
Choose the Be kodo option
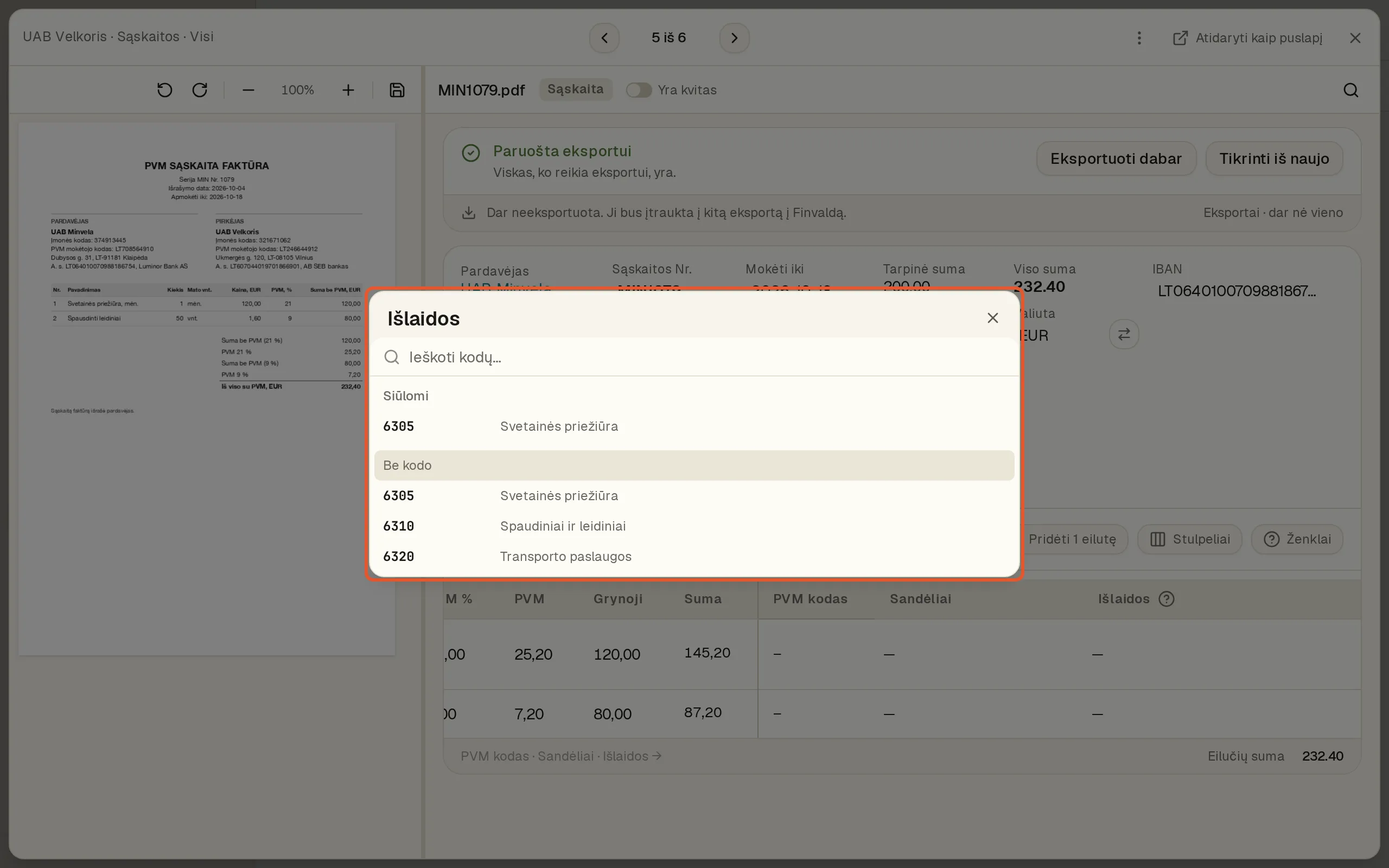tap(694, 465)
